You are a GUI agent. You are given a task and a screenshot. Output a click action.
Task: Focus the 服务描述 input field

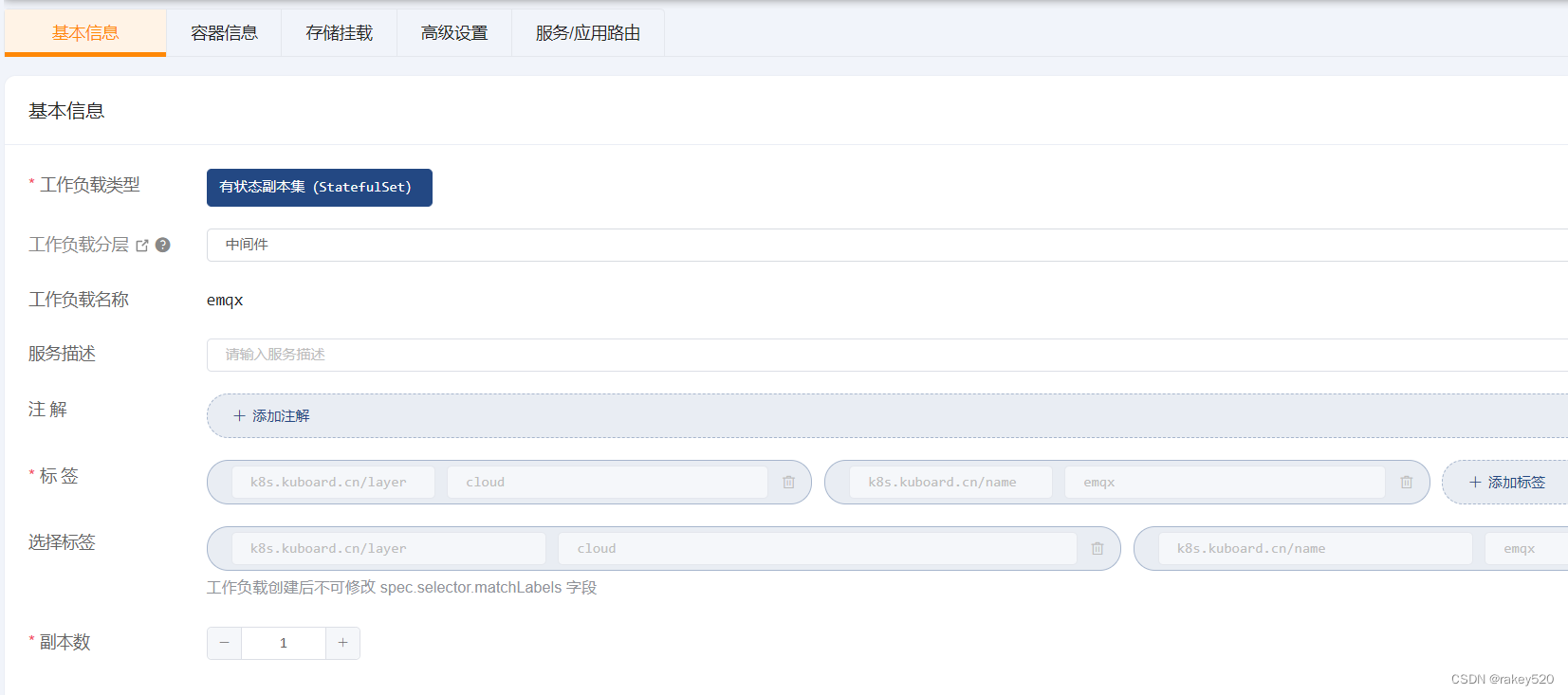pos(887,355)
